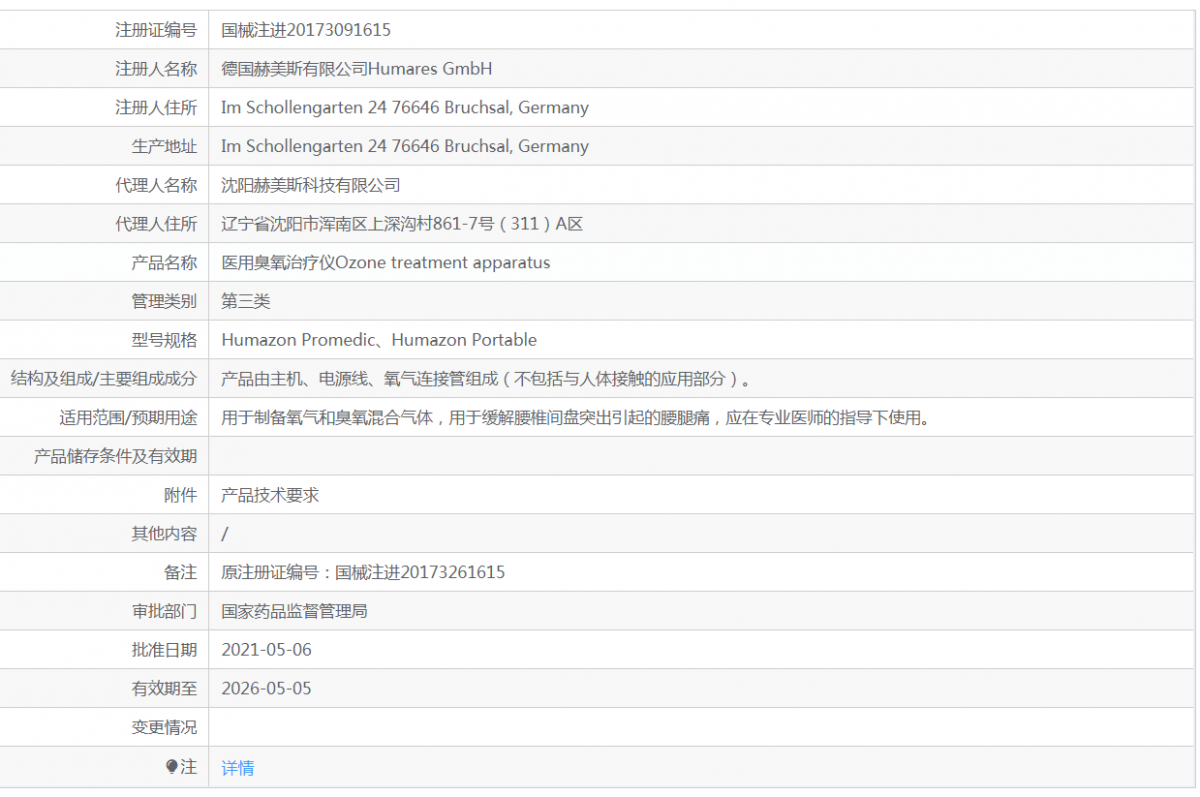Select model text Humazon Promedic、Humazon Portable
Image resolution: width=1200 pixels, height=797 pixels.
(x=379, y=340)
